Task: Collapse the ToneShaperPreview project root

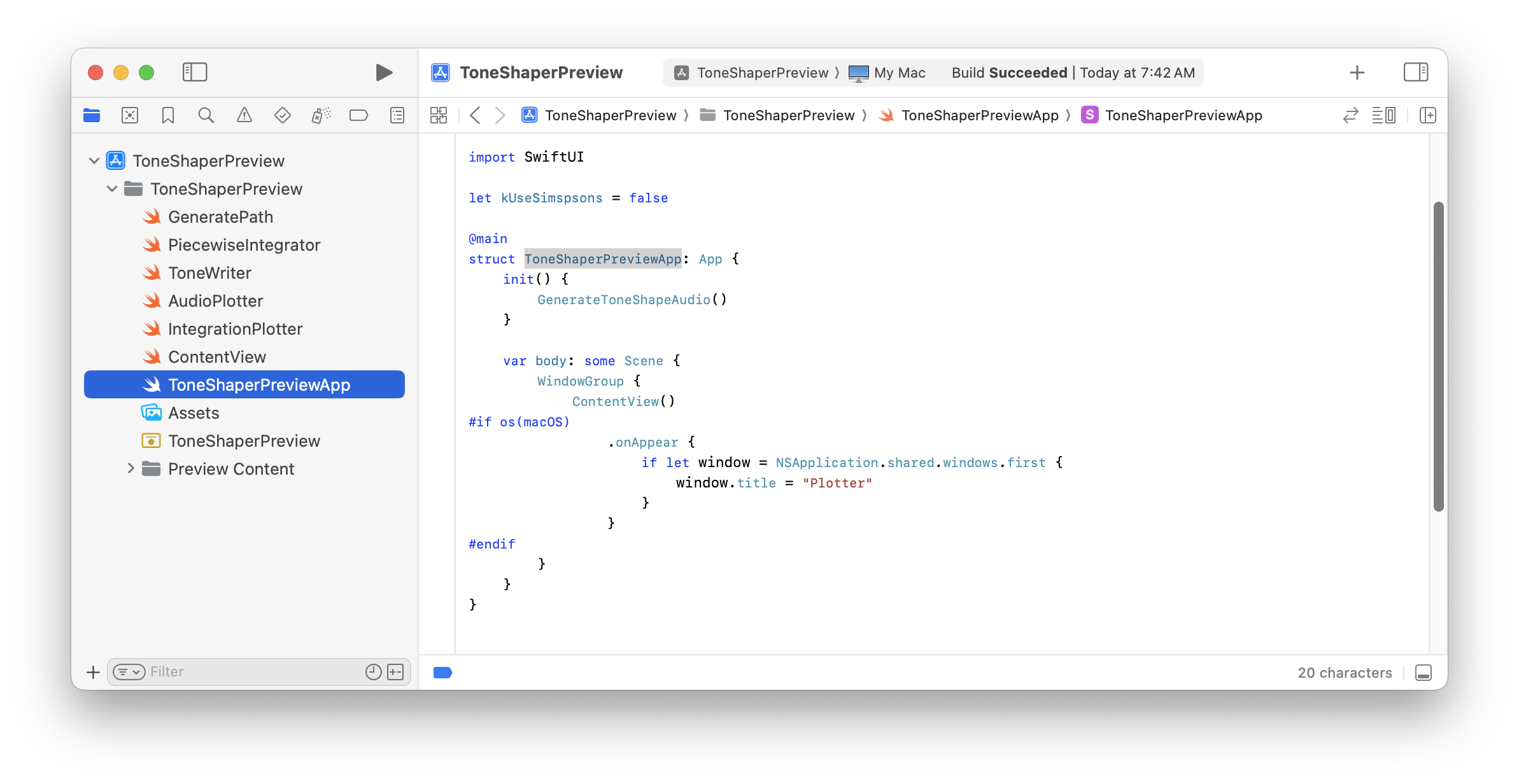Action: 94,160
